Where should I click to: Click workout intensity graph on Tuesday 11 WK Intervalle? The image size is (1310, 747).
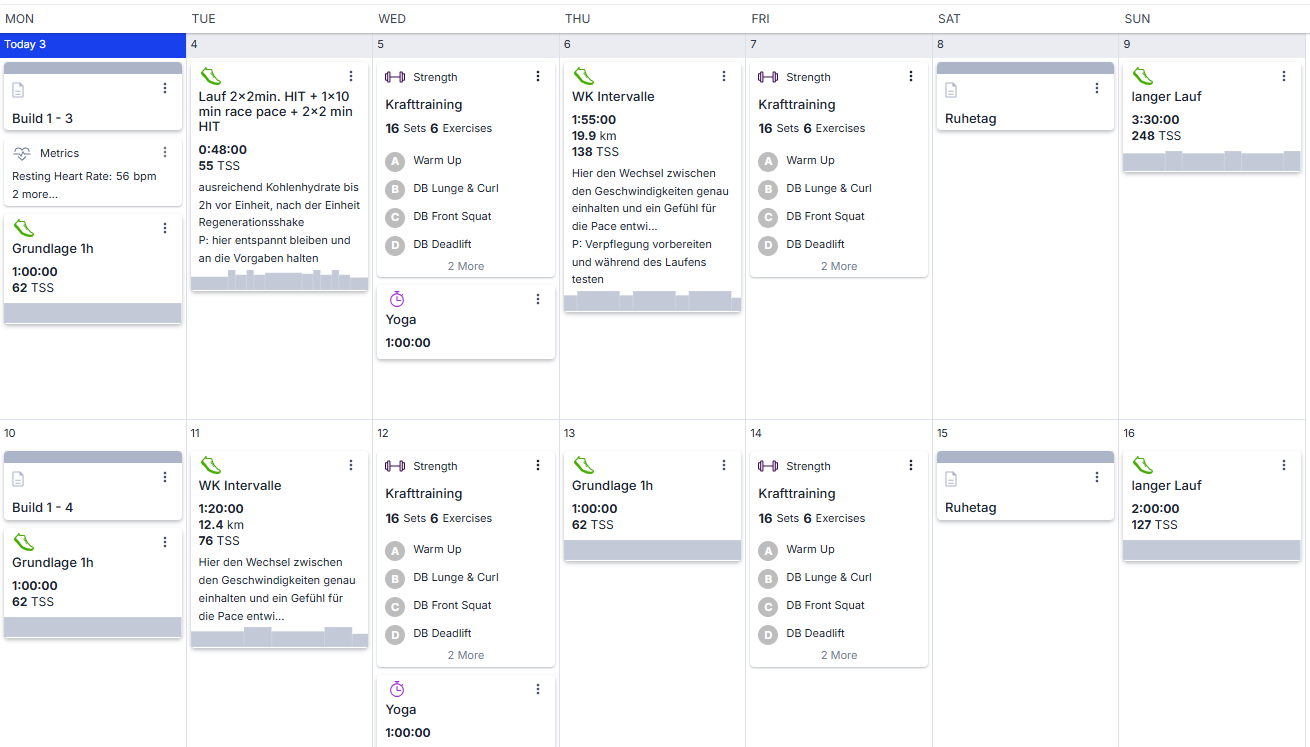279,638
